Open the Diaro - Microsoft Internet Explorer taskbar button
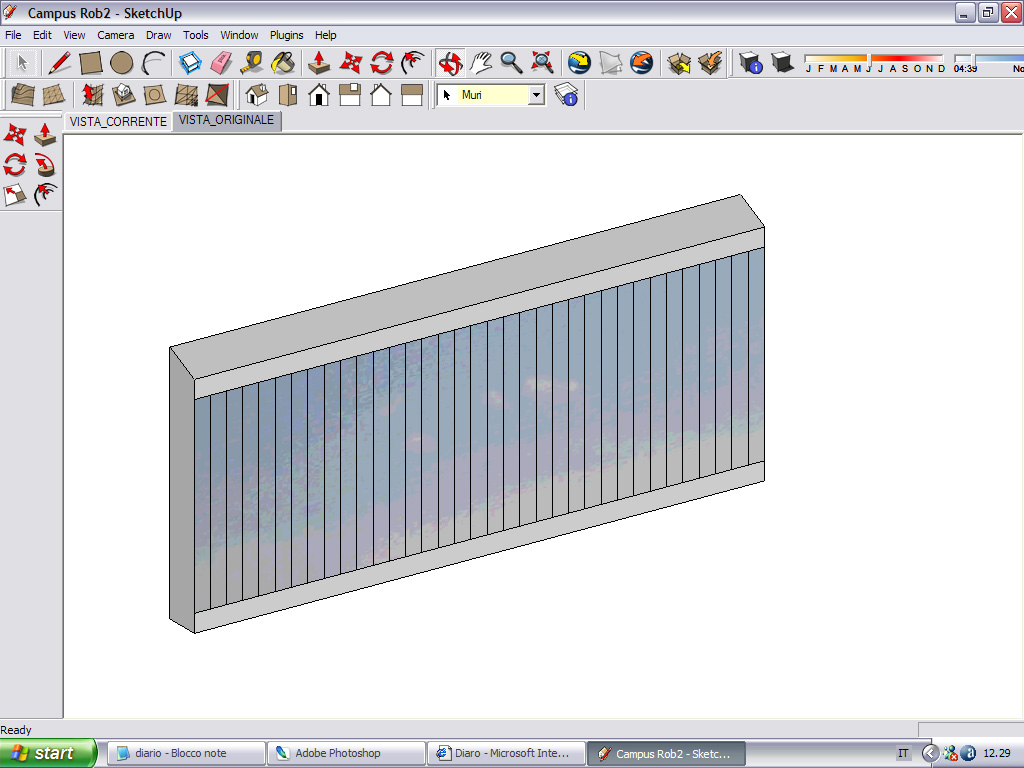 point(506,753)
